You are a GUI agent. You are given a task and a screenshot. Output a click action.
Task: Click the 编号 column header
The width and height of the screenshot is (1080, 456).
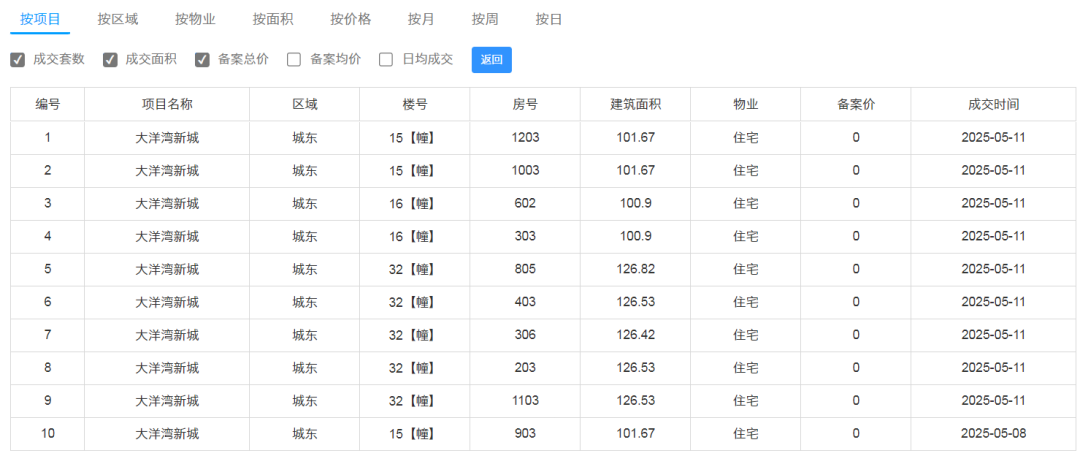(x=48, y=105)
